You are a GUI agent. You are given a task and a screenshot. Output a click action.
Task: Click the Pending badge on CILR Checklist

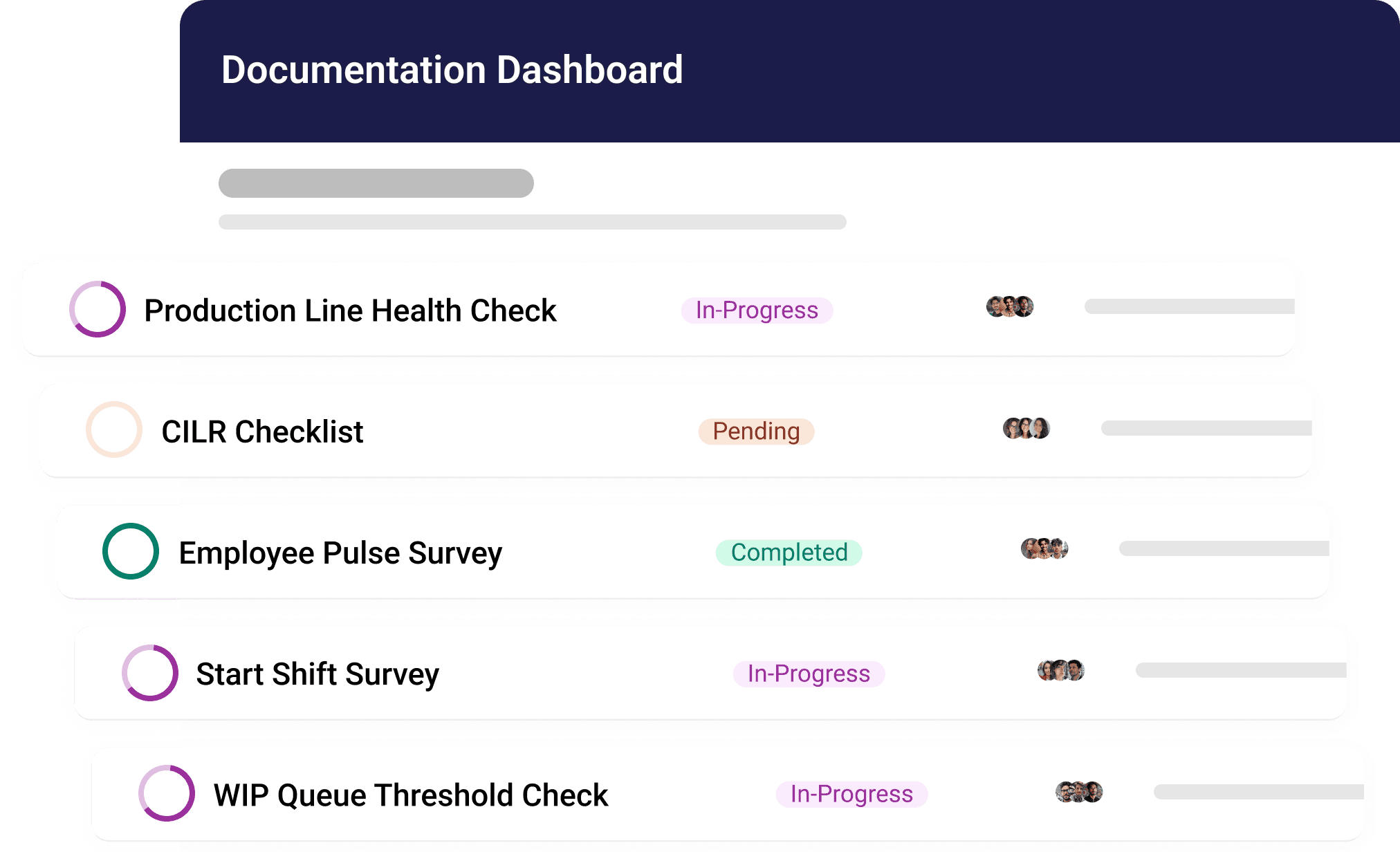pos(756,432)
